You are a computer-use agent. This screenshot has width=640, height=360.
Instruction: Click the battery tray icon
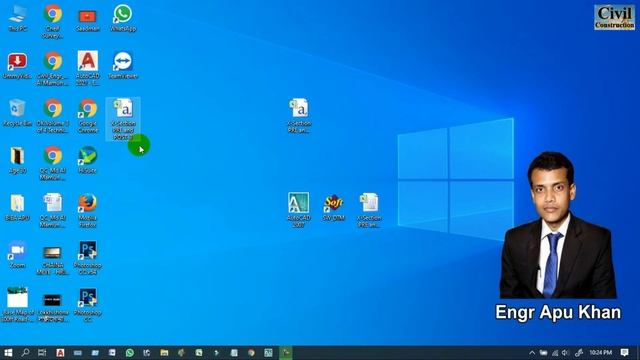[x=543, y=353]
